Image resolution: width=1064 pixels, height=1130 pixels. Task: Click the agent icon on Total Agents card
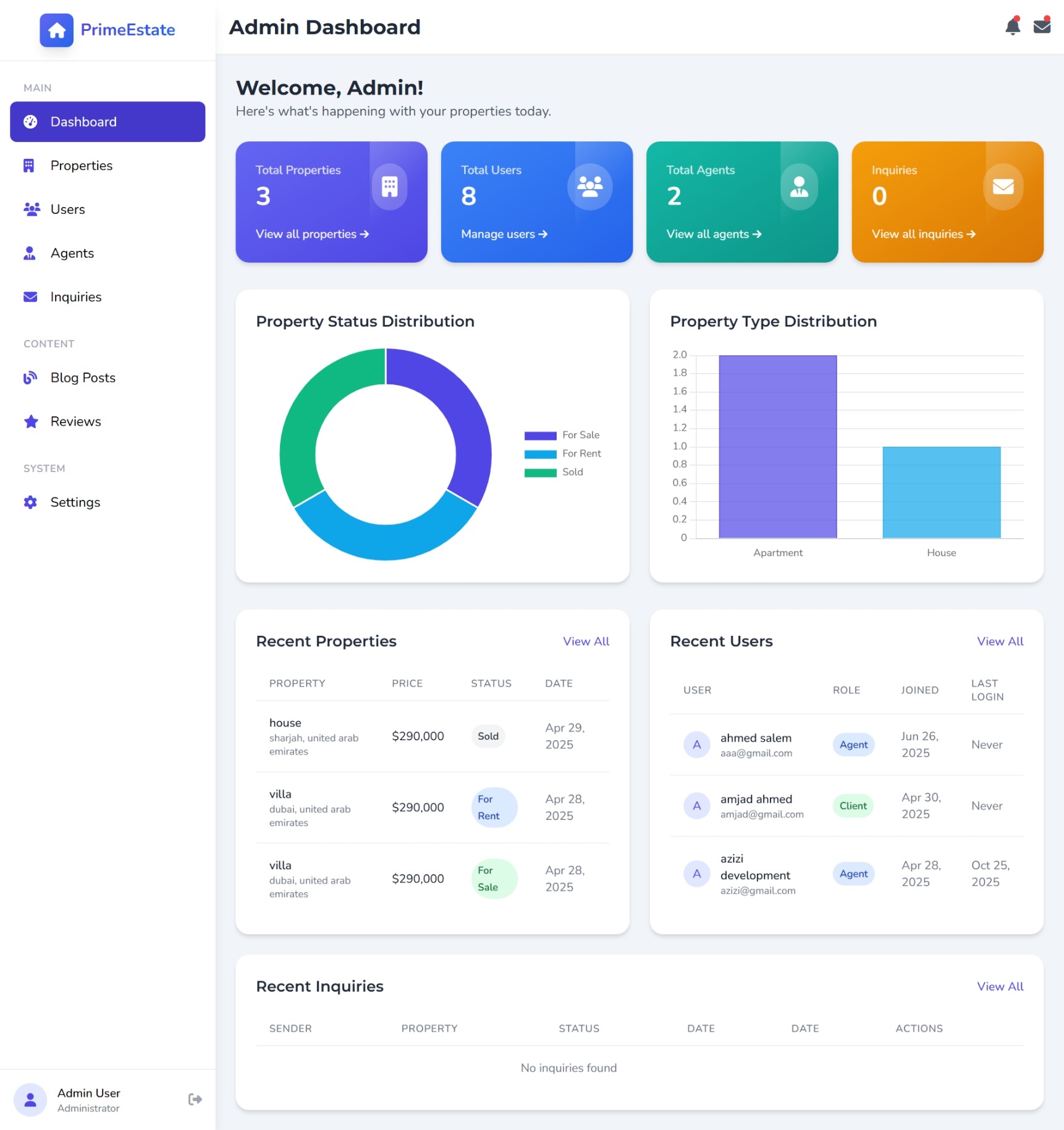[799, 187]
